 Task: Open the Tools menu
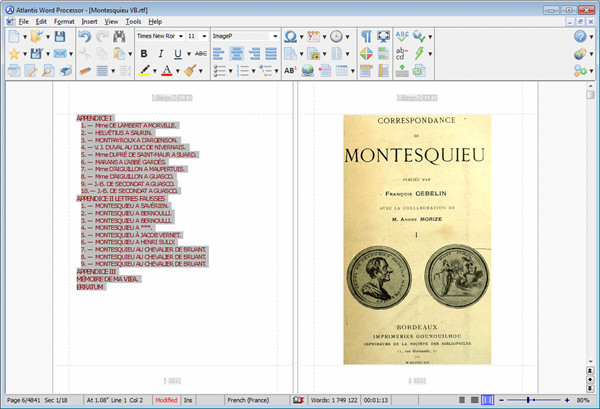133,21
